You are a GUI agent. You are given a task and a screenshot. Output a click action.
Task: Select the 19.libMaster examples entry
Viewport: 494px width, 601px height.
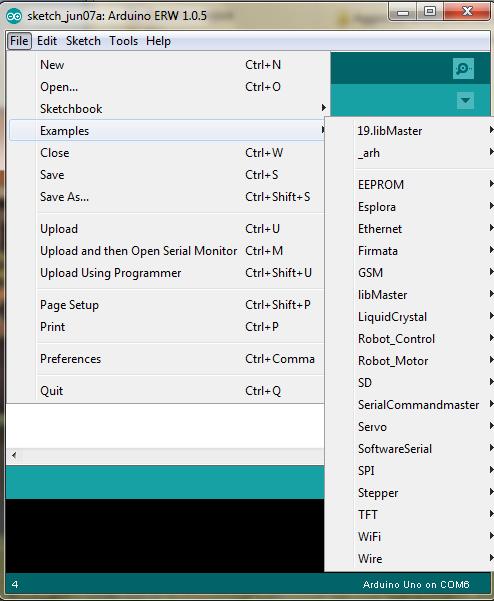pyautogui.click(x=425, y=131)
